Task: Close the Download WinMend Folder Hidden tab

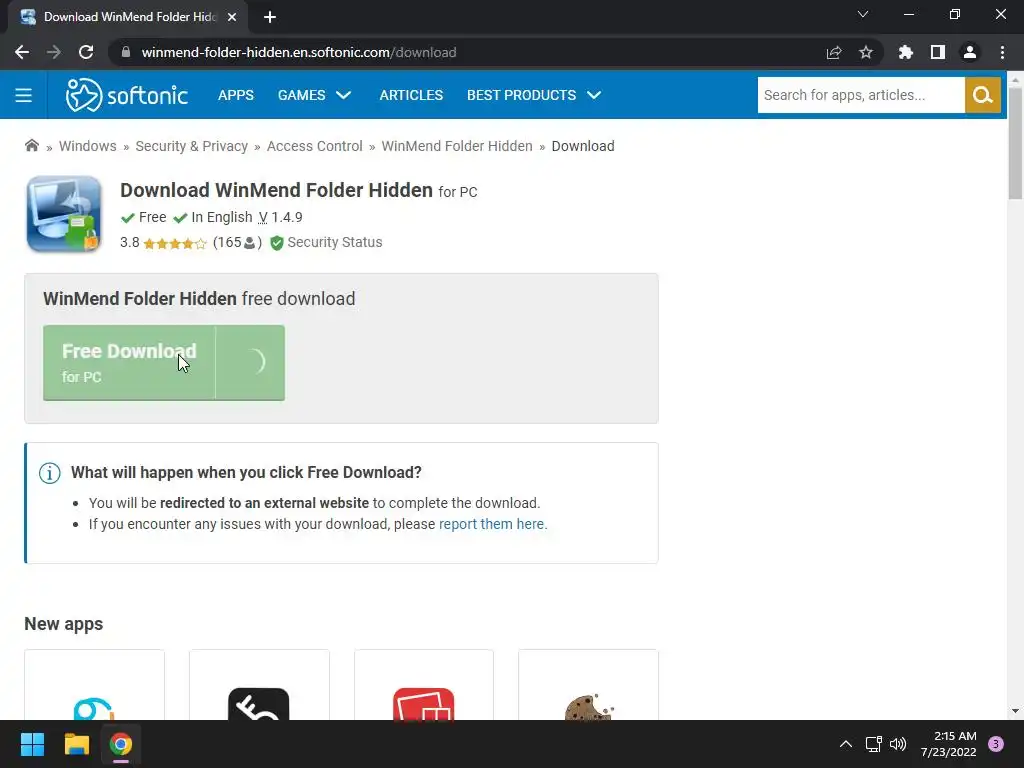Action: coord(232,17)
